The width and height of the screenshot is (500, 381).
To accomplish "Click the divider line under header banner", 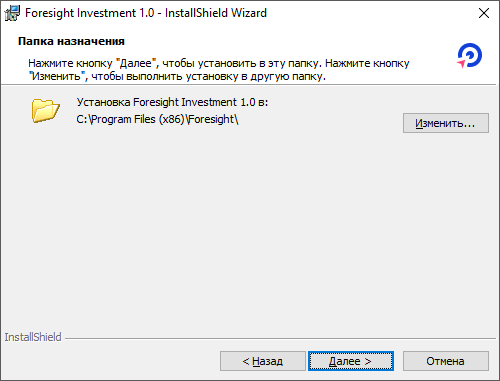I will coord(250,84).
